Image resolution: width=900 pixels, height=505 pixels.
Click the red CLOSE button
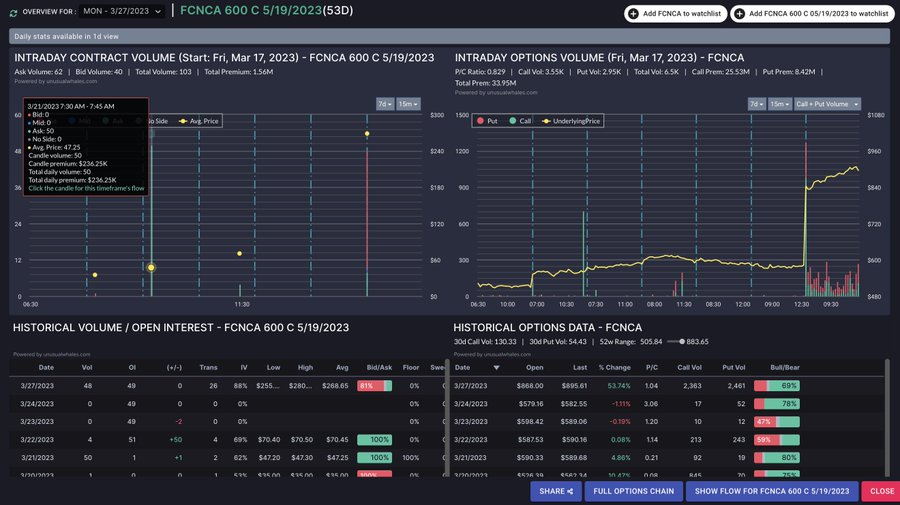pos(881,491)
